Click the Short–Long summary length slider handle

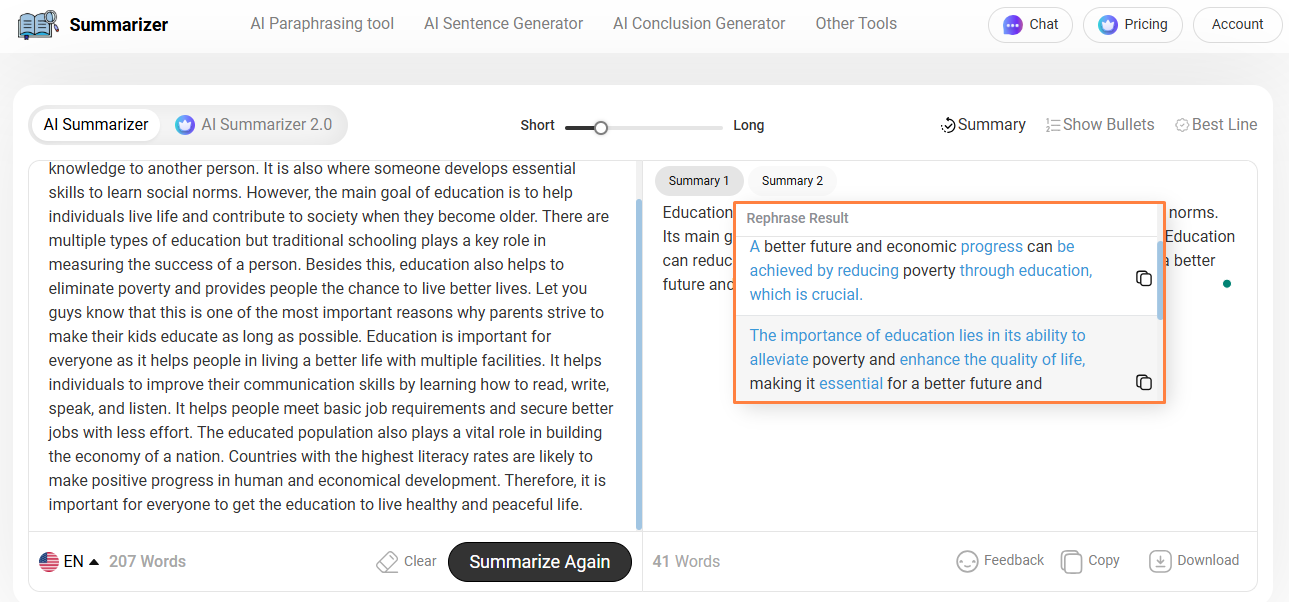click(601, 127)
